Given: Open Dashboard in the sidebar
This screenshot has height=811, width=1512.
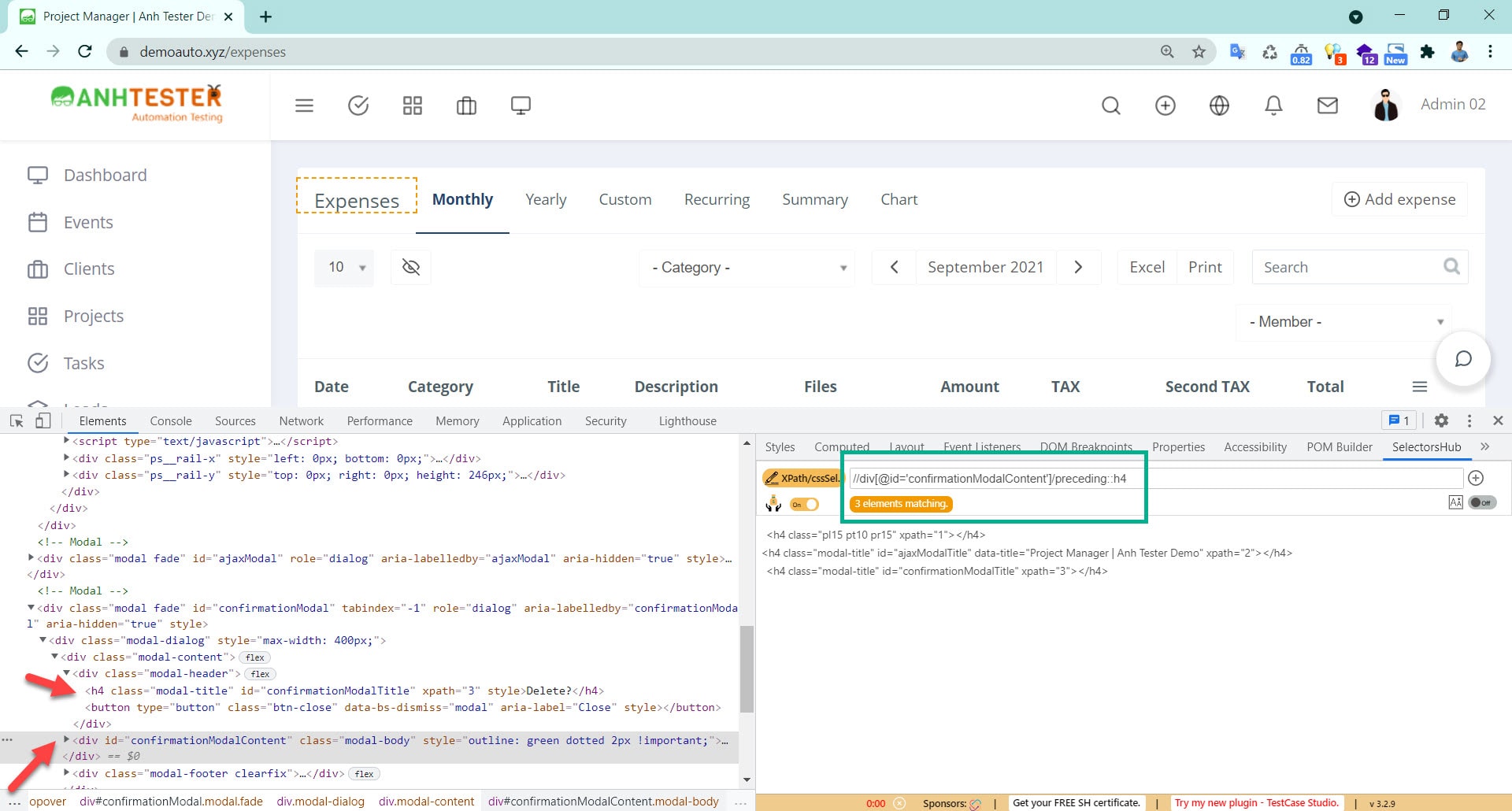Looking at the screenshot, I should (x=105, y=176).
